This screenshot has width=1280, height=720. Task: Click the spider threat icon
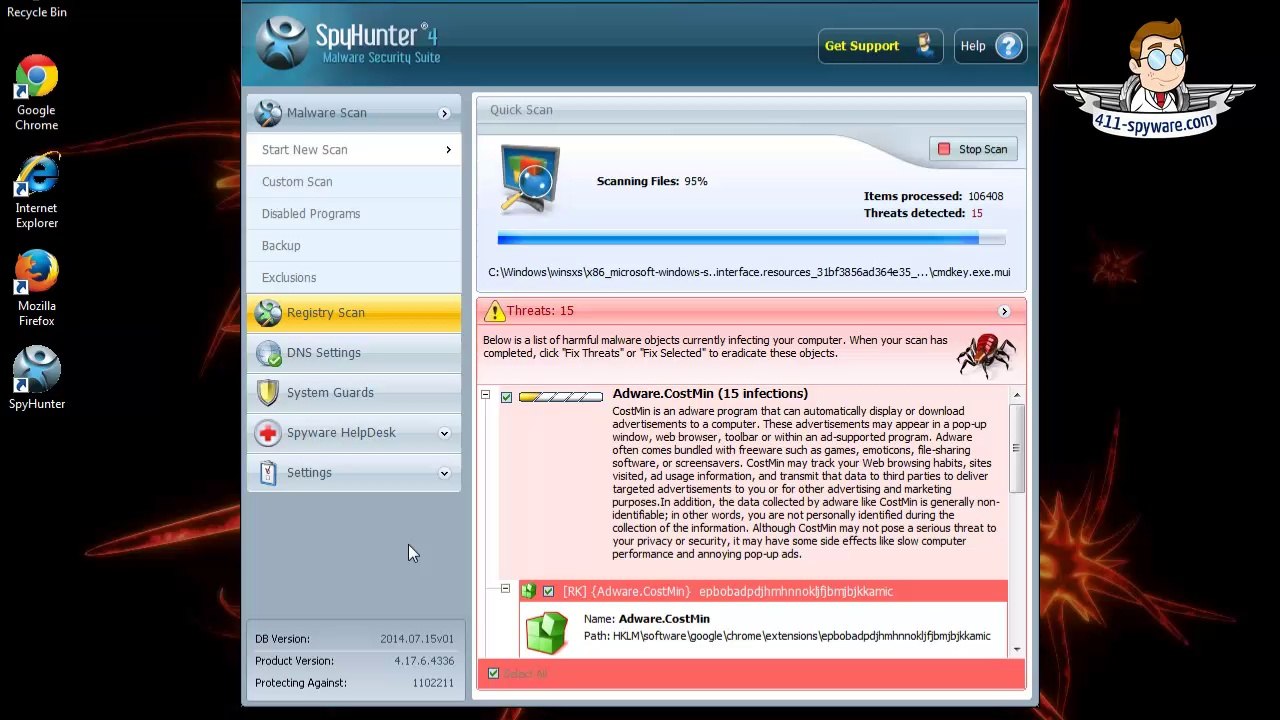985,354
